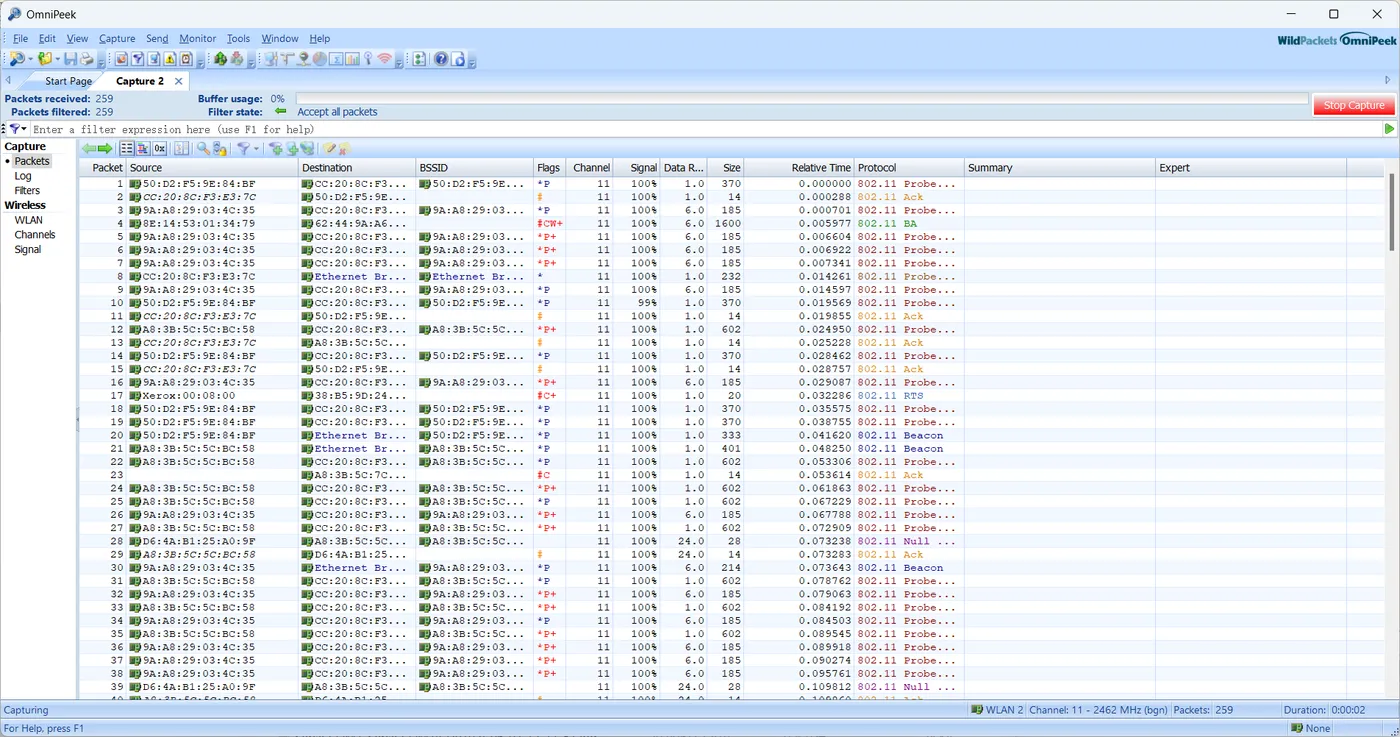Click the Protocol column header

[909, 168]
